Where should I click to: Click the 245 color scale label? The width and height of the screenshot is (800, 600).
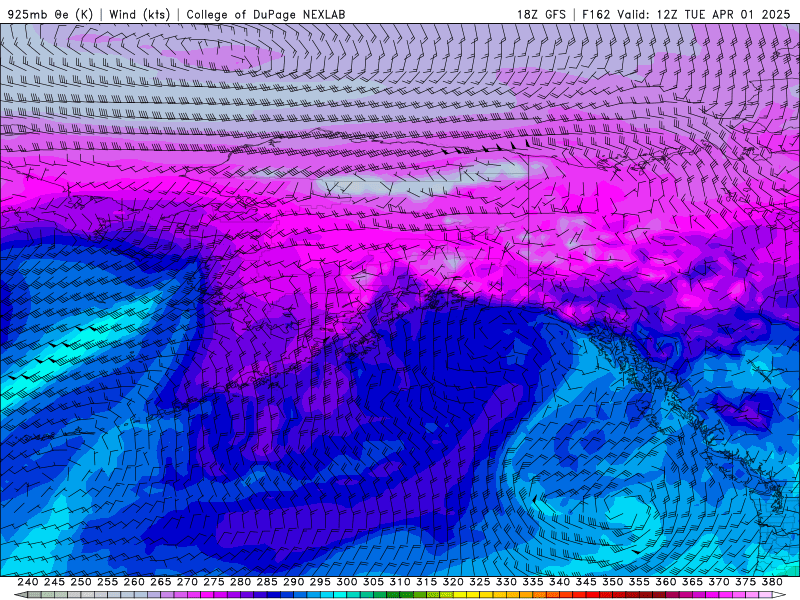point(54,582)
